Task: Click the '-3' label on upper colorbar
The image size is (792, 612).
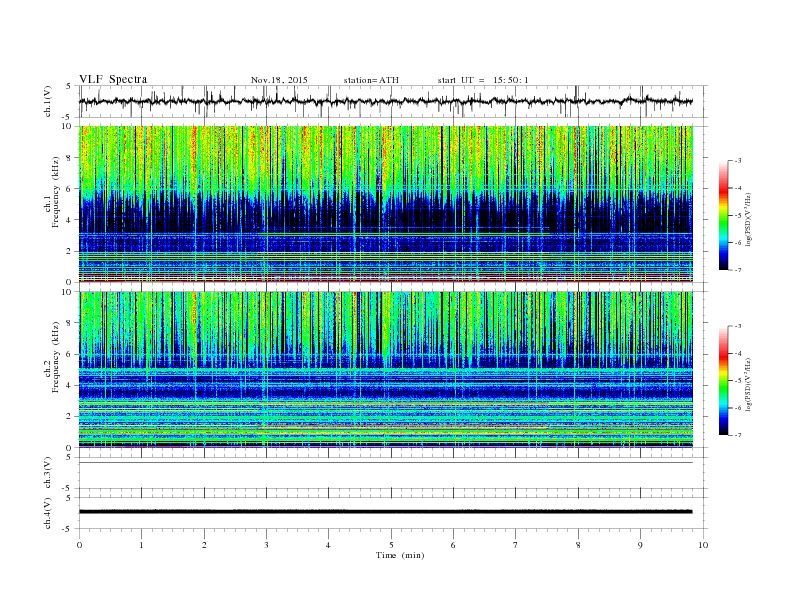Action: (738, 161)
